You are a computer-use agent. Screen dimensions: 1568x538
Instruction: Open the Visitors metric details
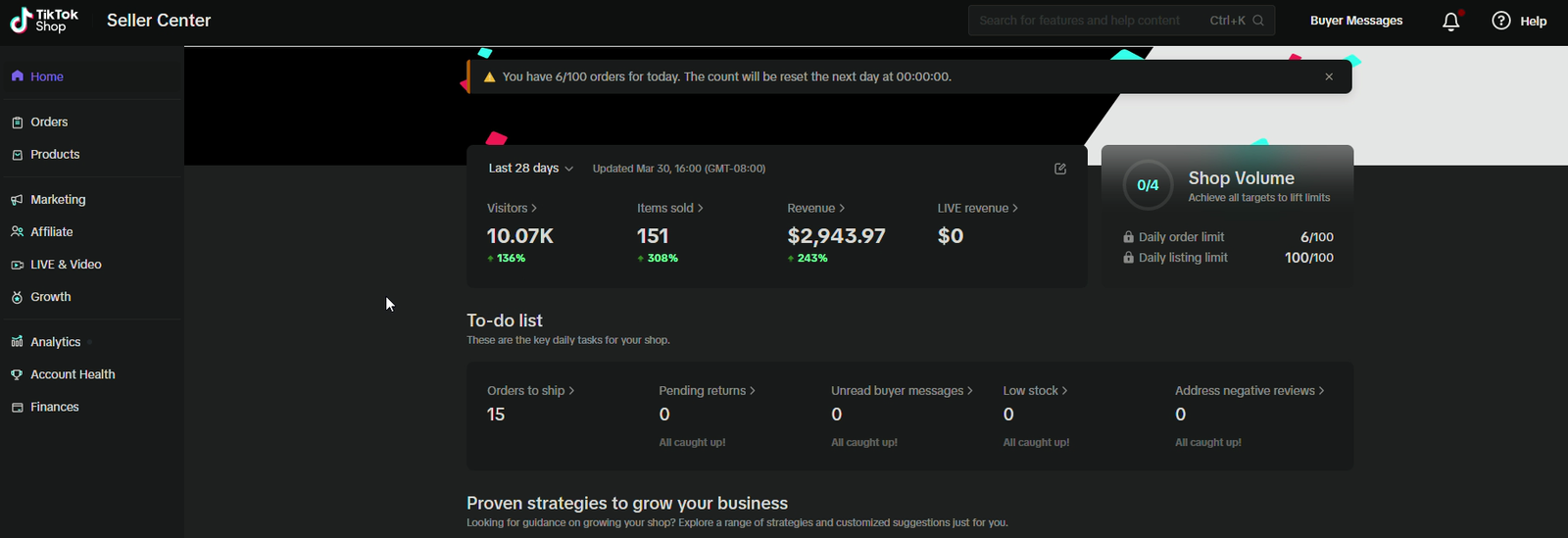[512, 208]
